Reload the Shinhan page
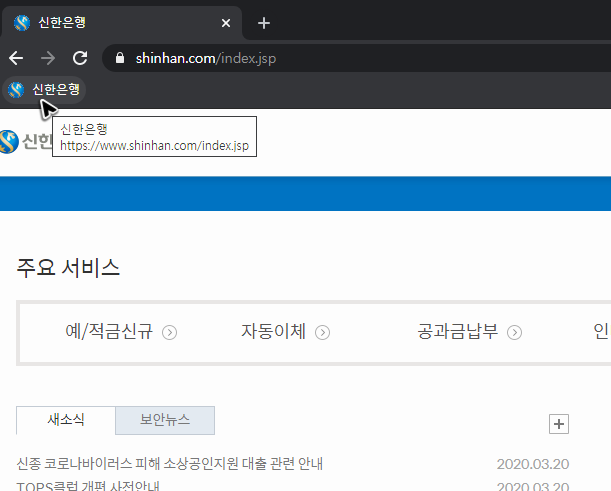 [x=80, y=58]
